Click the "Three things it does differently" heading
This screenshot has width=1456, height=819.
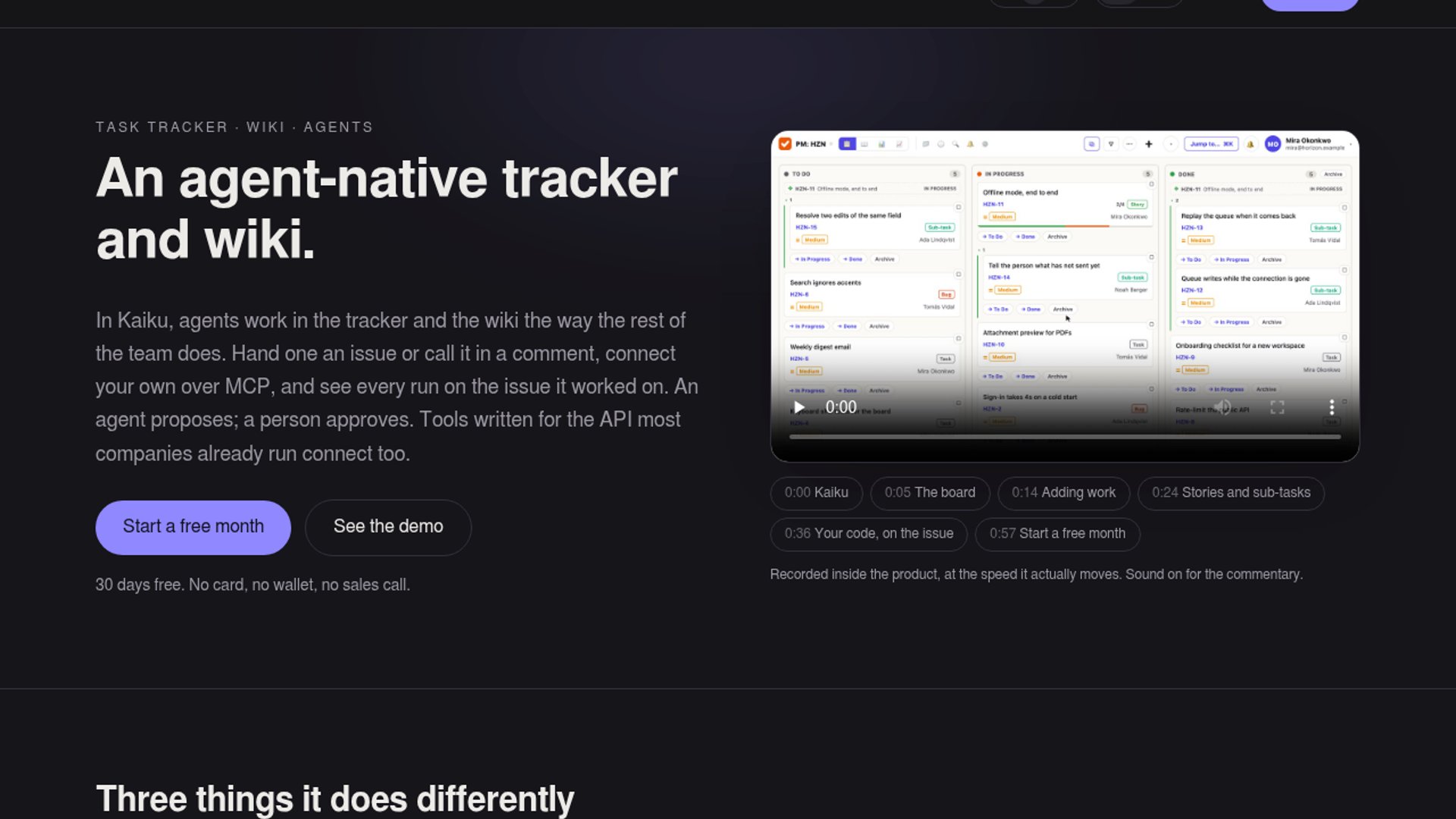click(x=334, y=799)
